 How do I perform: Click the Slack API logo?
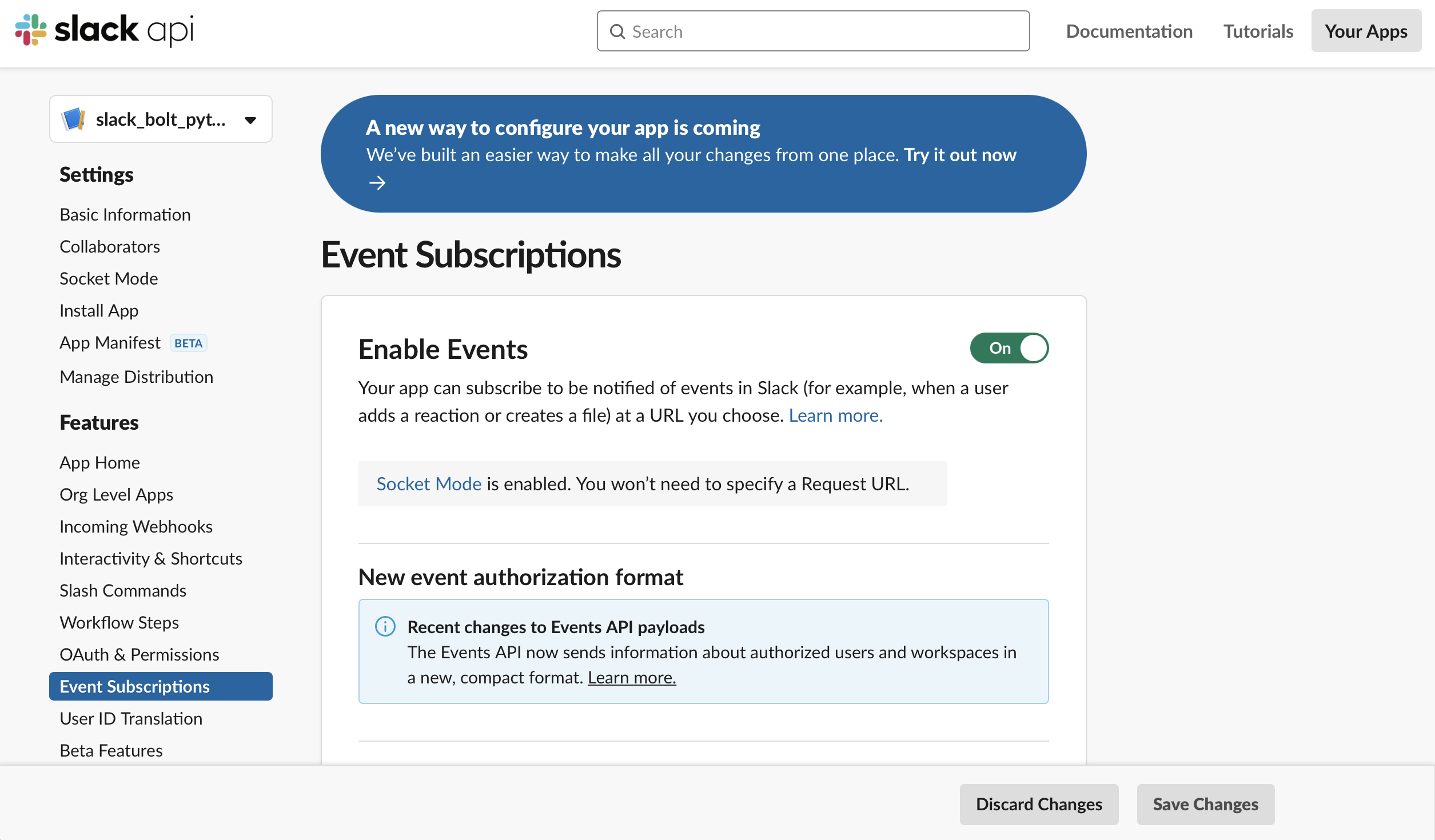tap(105, 30)
